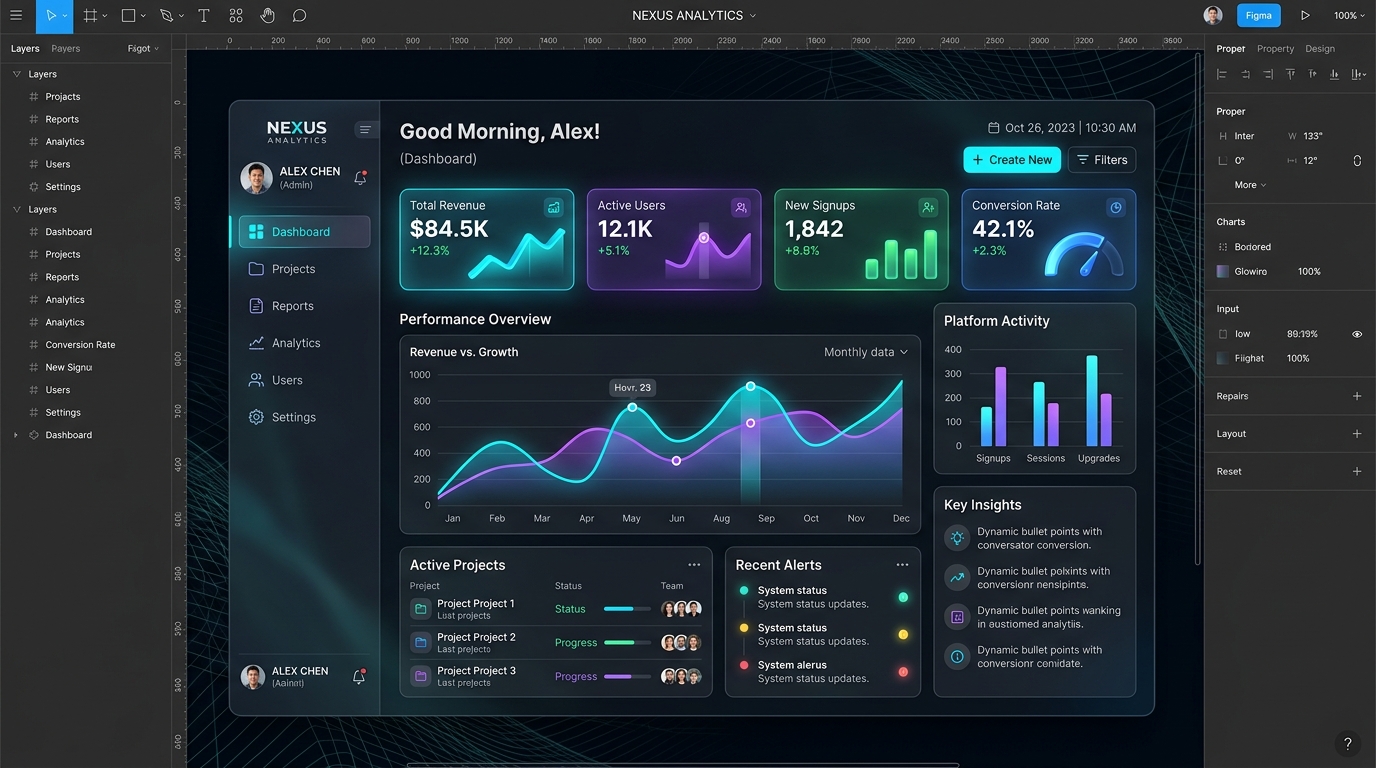Add a Reset item with plus
Viewport: 1376px width, 768px height.
click(x=1357, y=471)
